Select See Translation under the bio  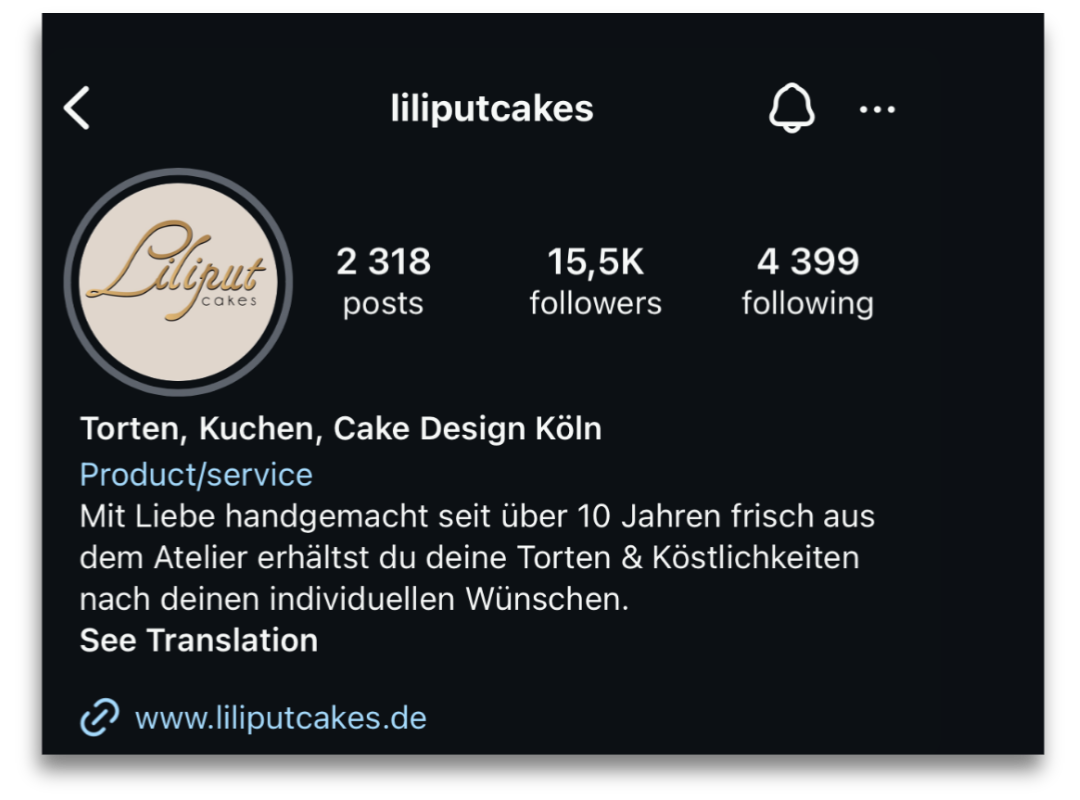pos(199,640)
